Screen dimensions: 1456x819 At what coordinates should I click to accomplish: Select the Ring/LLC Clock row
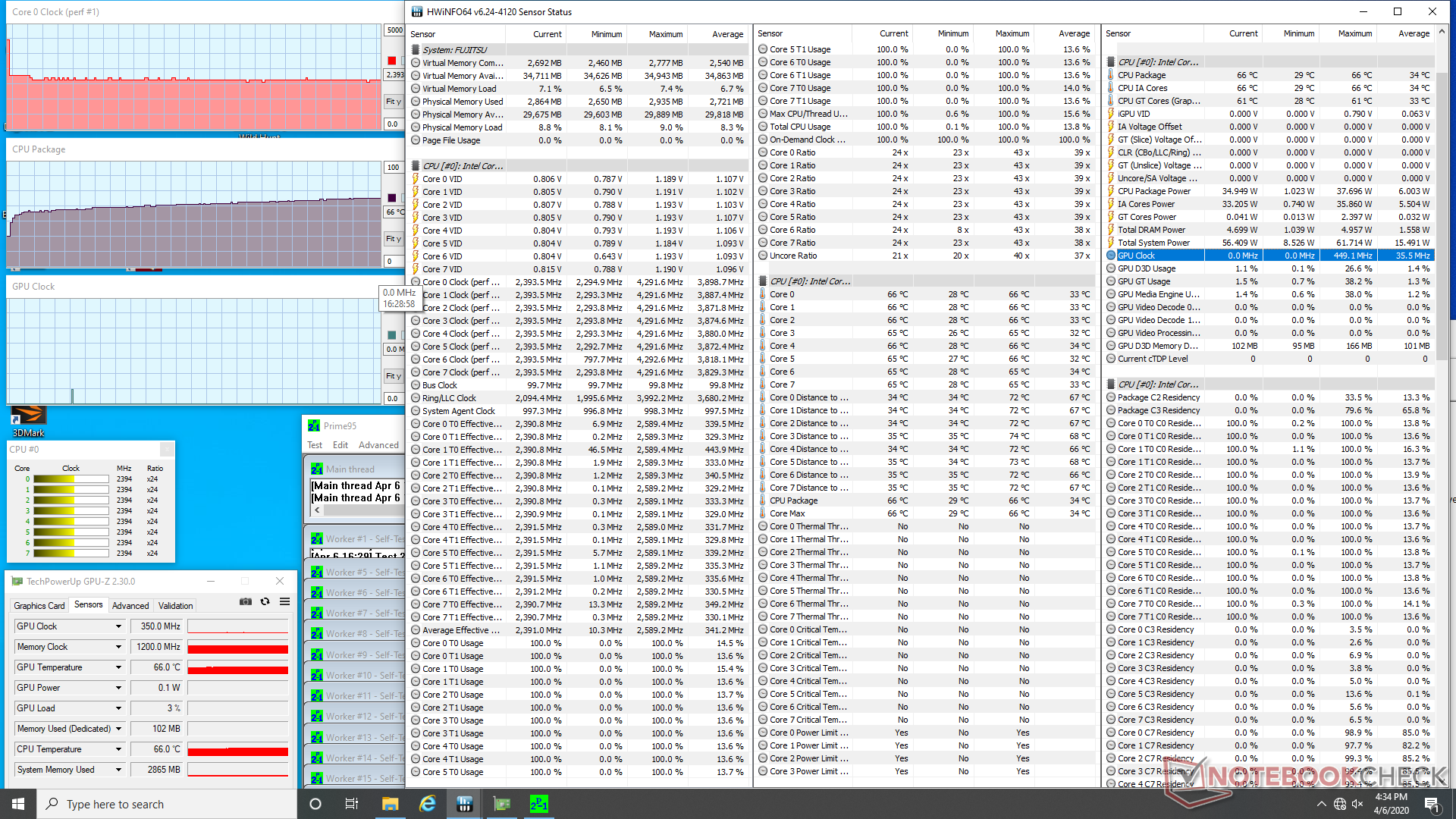tap(579, 398)
